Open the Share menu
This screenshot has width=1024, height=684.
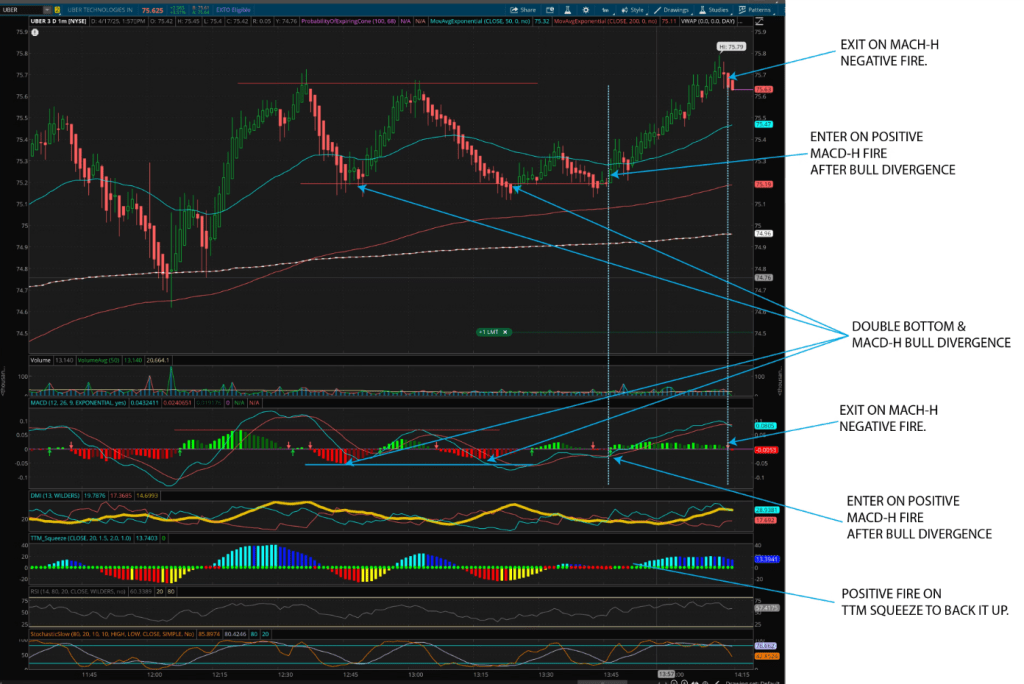tap(525, 9)
